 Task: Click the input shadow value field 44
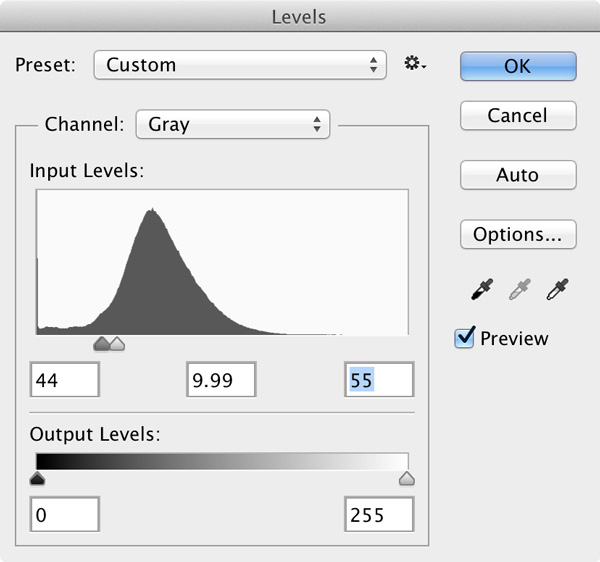coord(65,380)
